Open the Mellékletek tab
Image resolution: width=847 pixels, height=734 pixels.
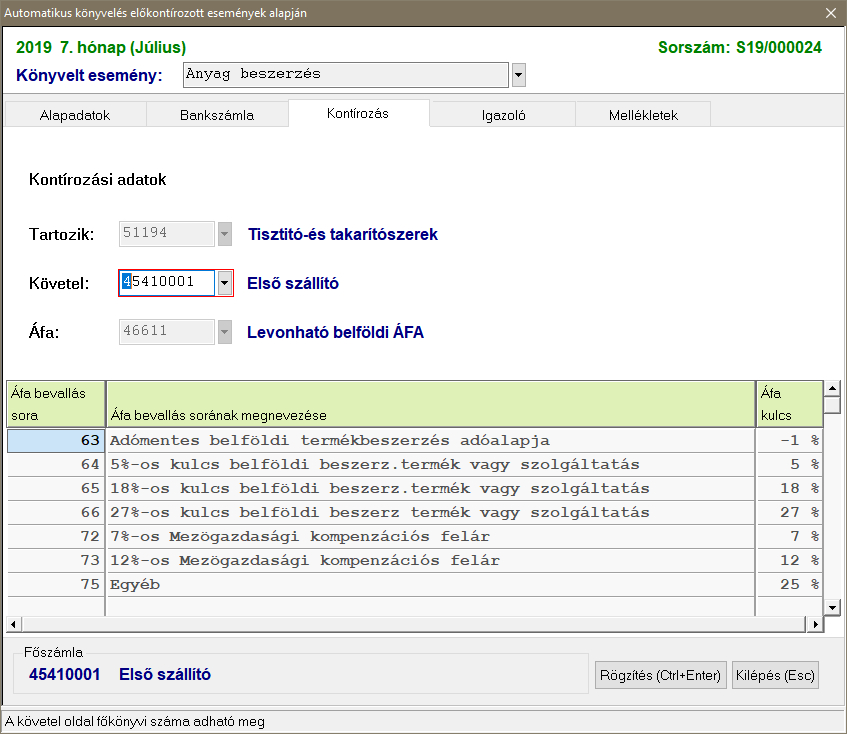[x=643, y=115]
